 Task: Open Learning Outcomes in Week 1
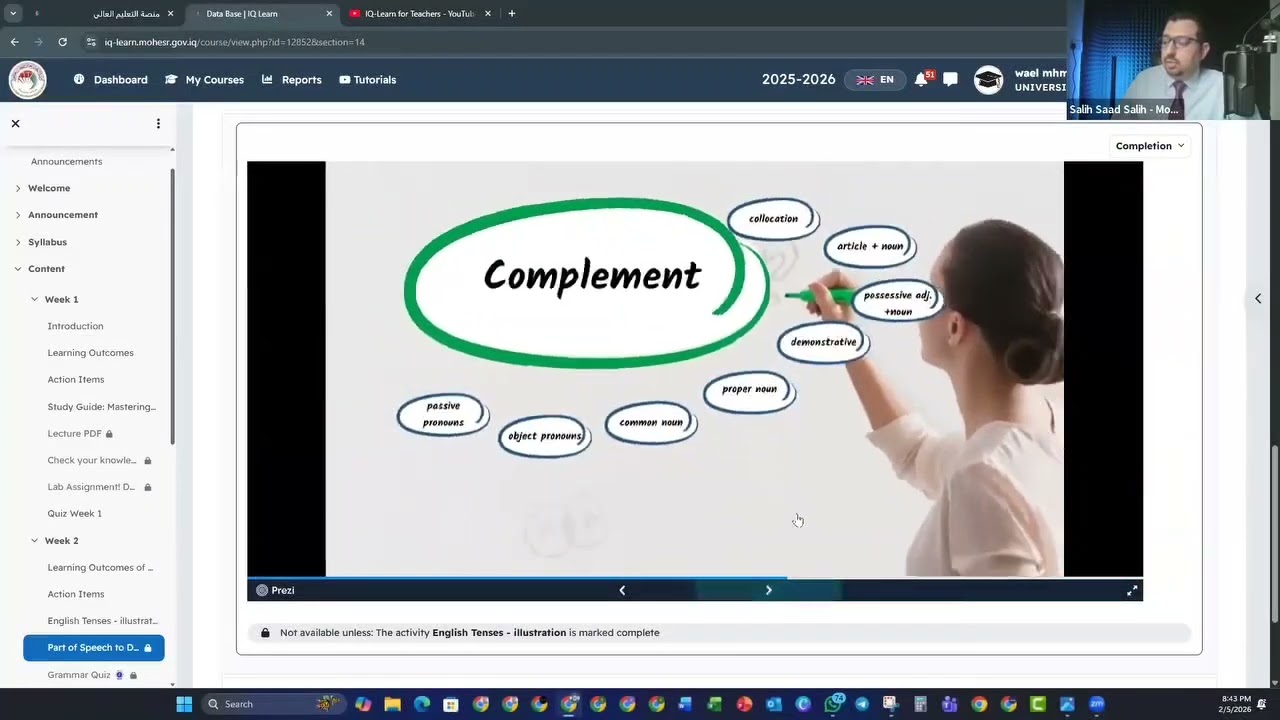90,353
